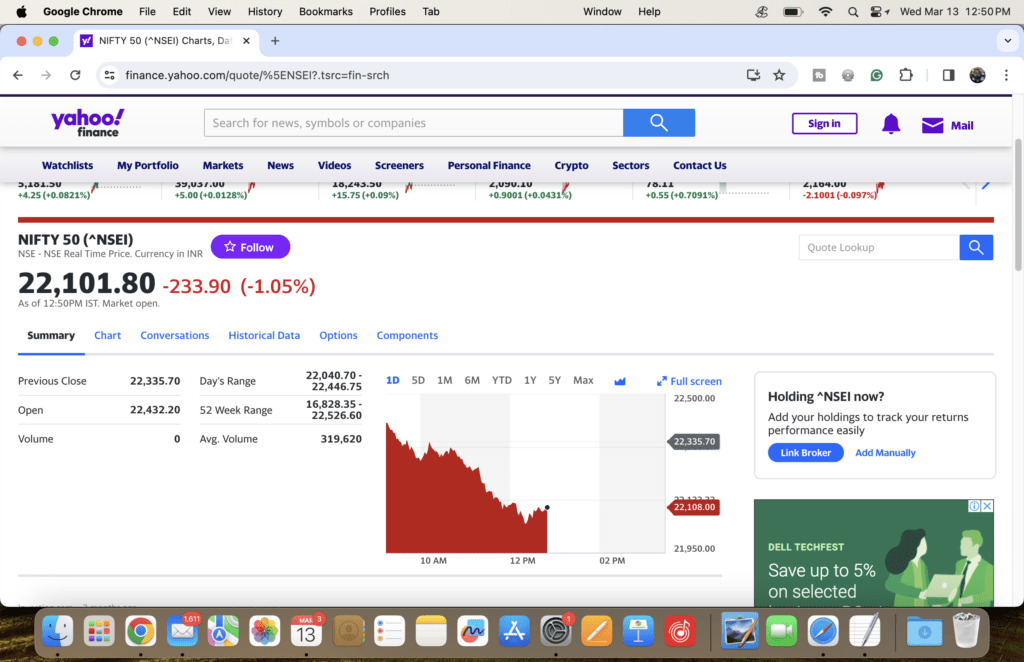
Task: Select the 5Y chart range
Action: pyautogui.click(x=554, y=380)
